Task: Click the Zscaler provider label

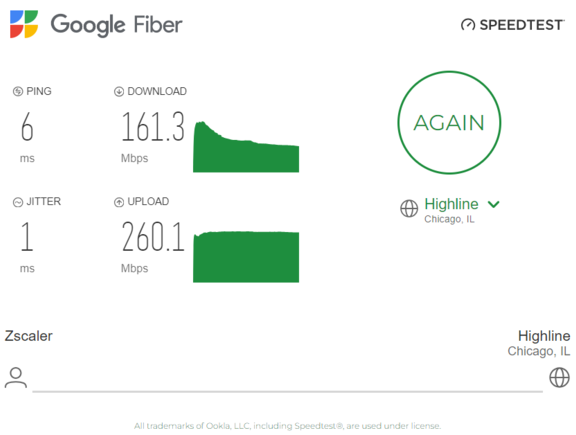Action: click(x=28, y=336)
